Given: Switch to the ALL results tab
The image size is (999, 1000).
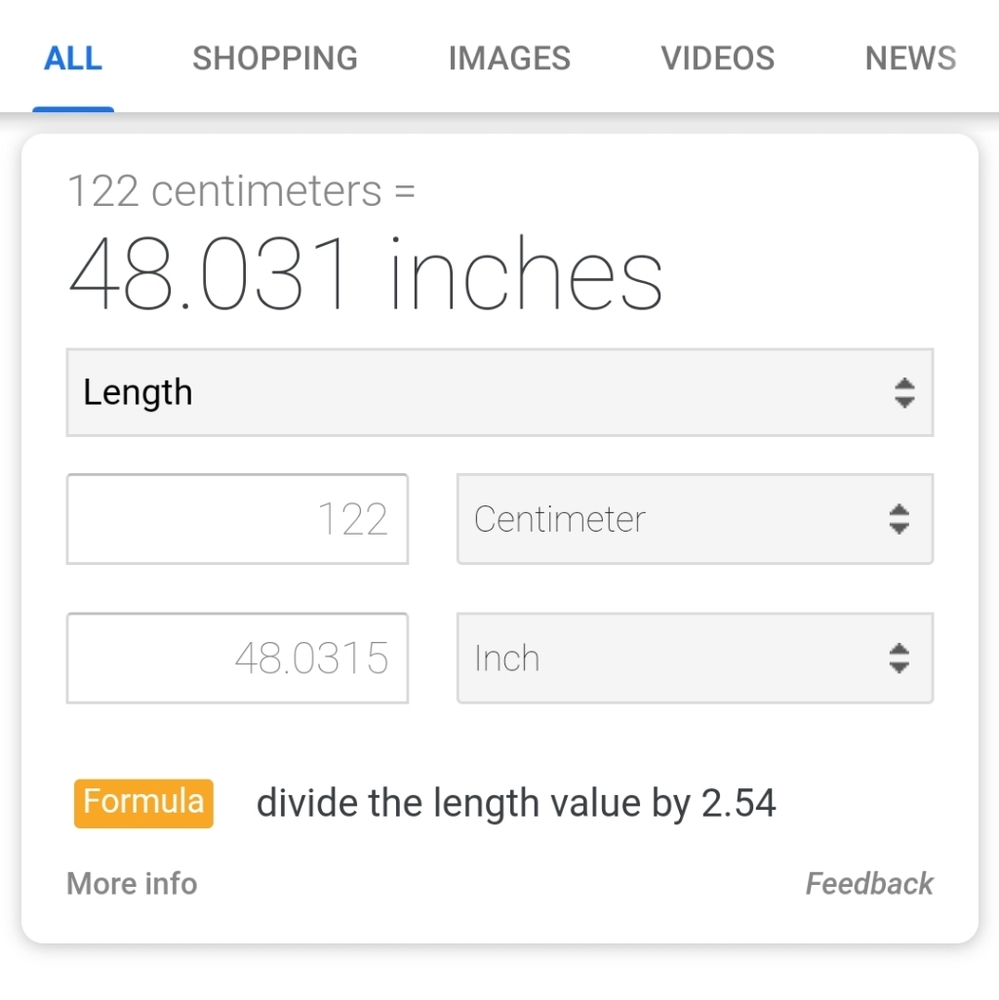Looking at the screenshot, I should tap(73, 58).
